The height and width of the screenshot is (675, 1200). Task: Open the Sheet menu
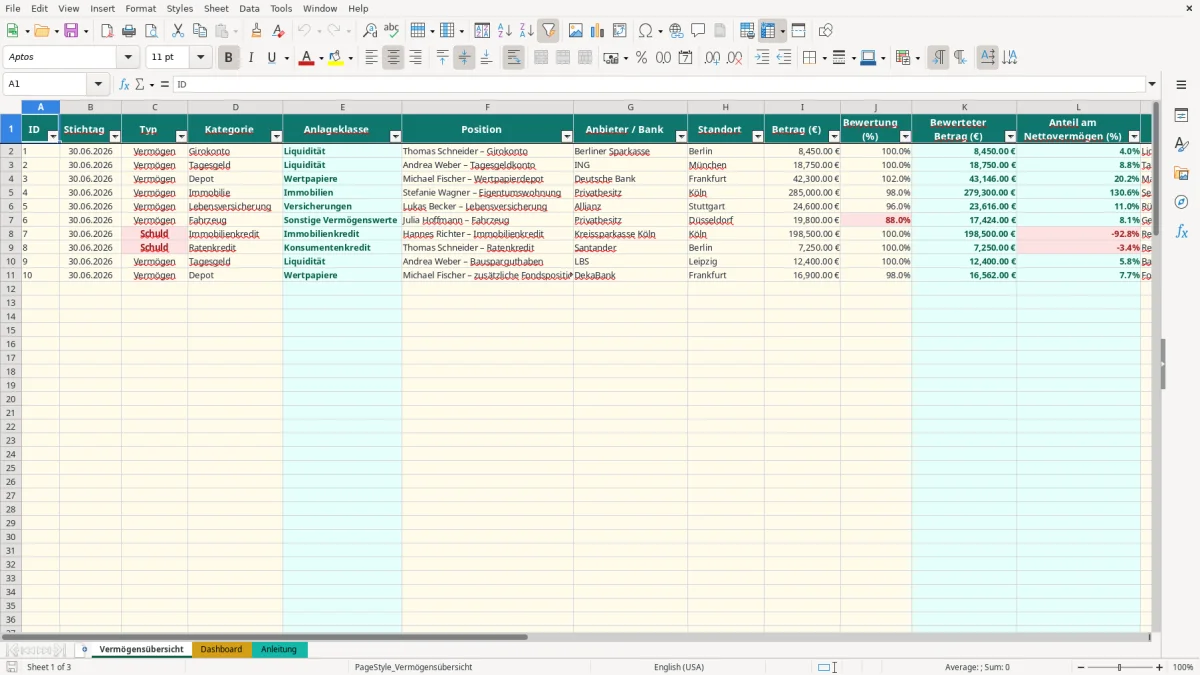pos(216,8)
